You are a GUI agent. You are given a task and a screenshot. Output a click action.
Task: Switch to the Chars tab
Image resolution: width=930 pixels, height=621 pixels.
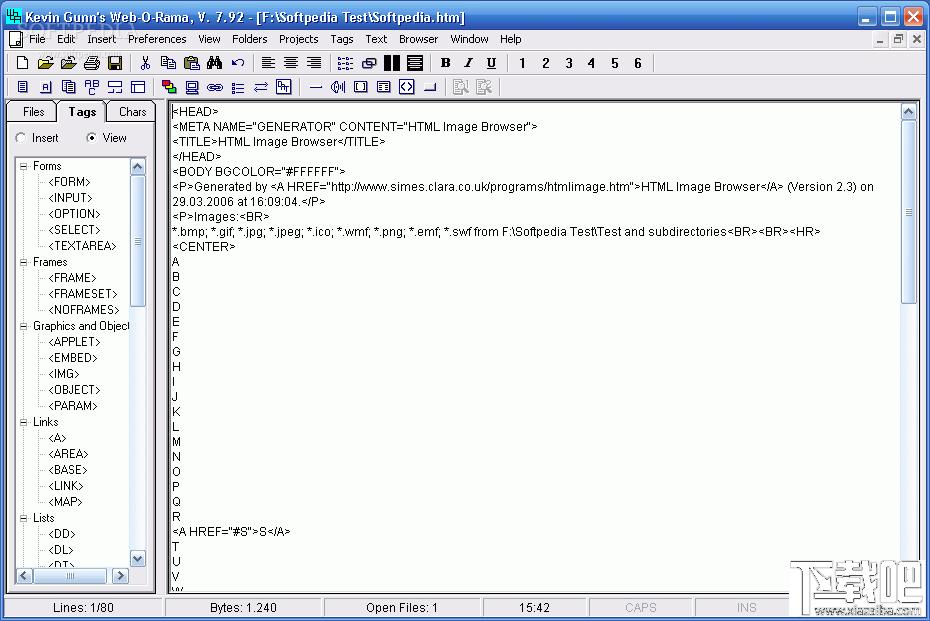132,112
